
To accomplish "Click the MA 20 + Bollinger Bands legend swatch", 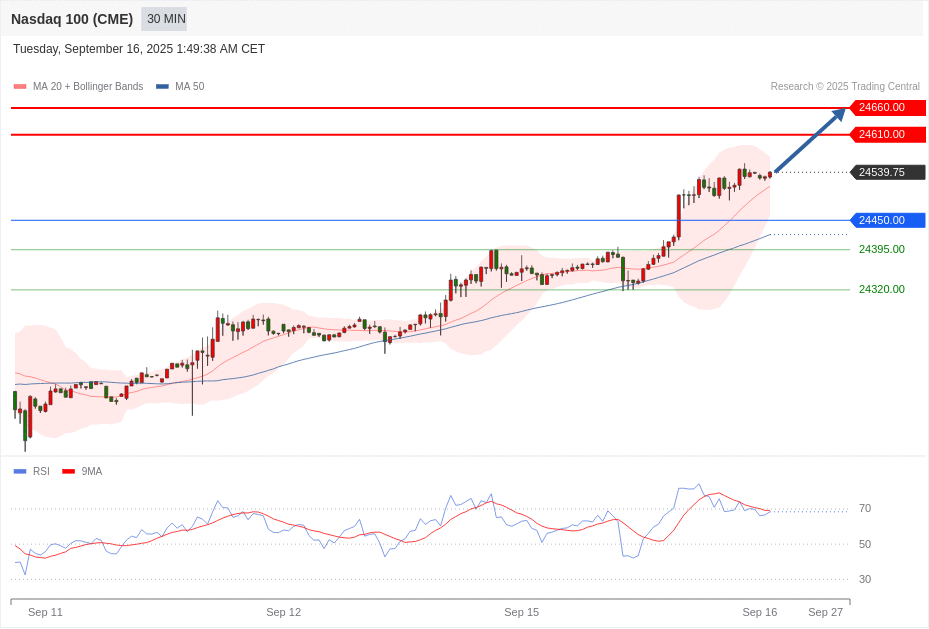I will 20,86.
